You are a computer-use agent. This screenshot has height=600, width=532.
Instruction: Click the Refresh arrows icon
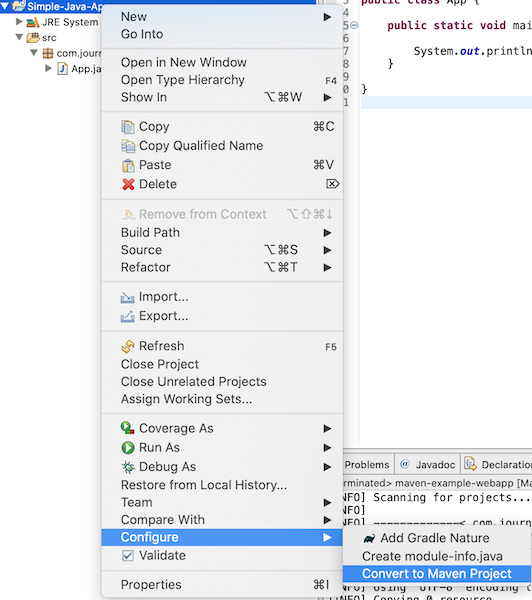(128, 346)
